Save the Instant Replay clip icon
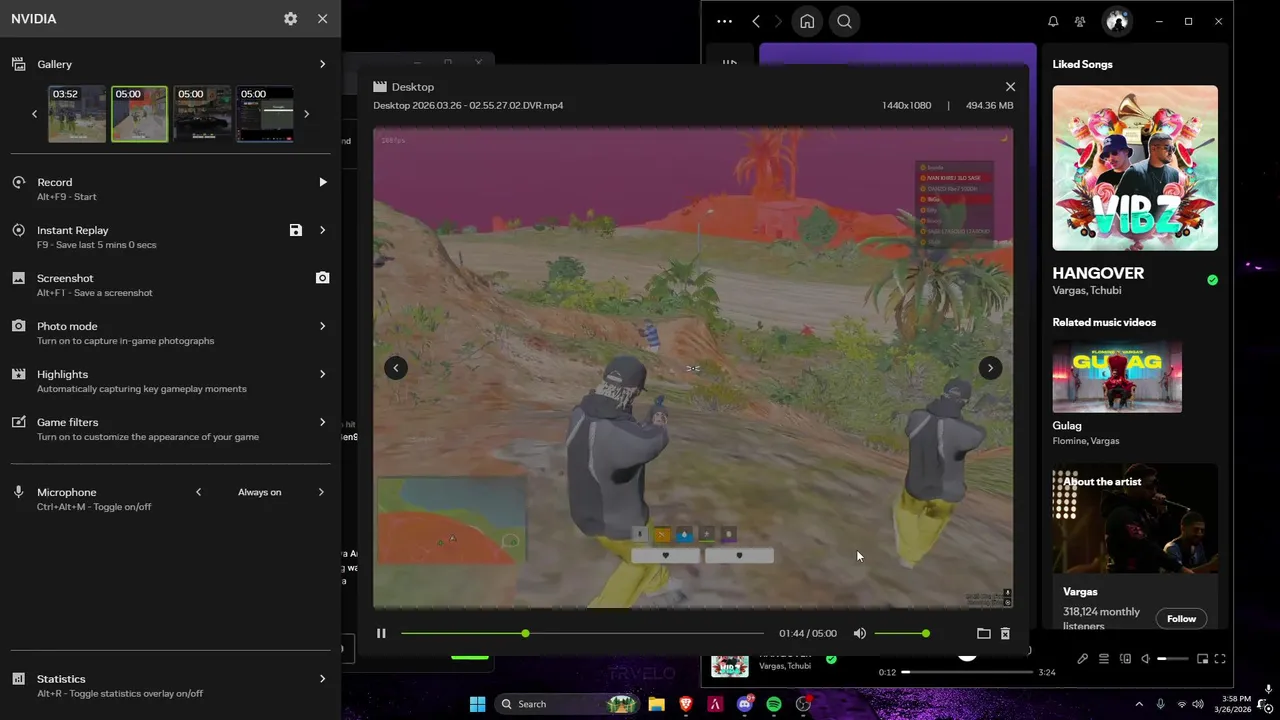 pyautogui.click(x=296, y=230)
